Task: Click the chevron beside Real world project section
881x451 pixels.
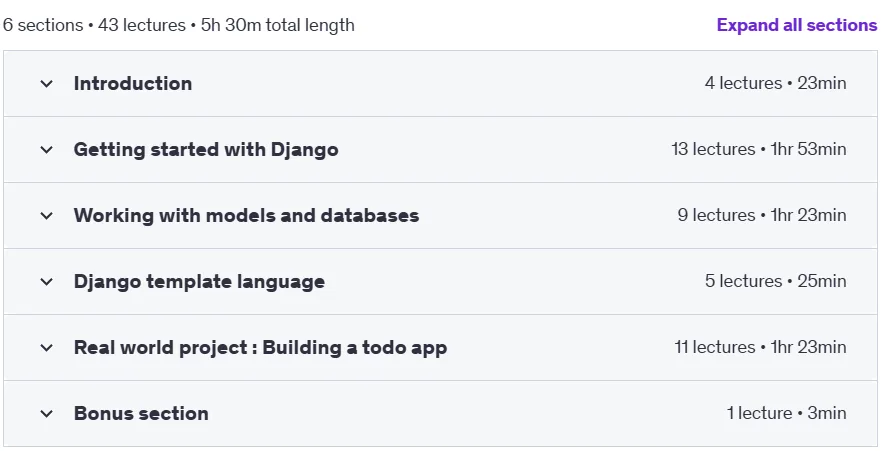Action: [x=47, y=348]
